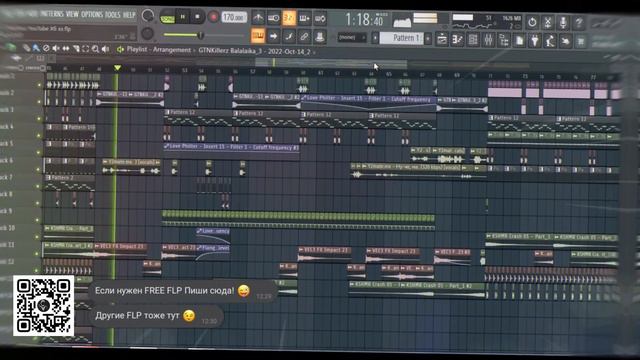The width and height of the screenshot is (640, 360).
Task: Open the Pattern 10 clip menu
Action: [x=65, y=127]
